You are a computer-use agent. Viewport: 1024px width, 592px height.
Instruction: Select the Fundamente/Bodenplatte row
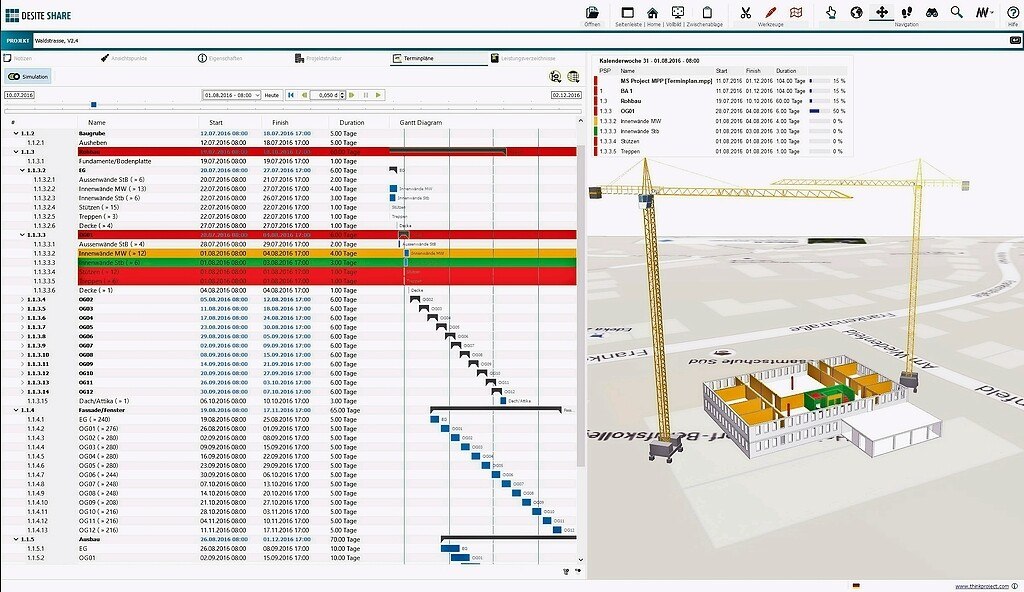coord(288,161)
